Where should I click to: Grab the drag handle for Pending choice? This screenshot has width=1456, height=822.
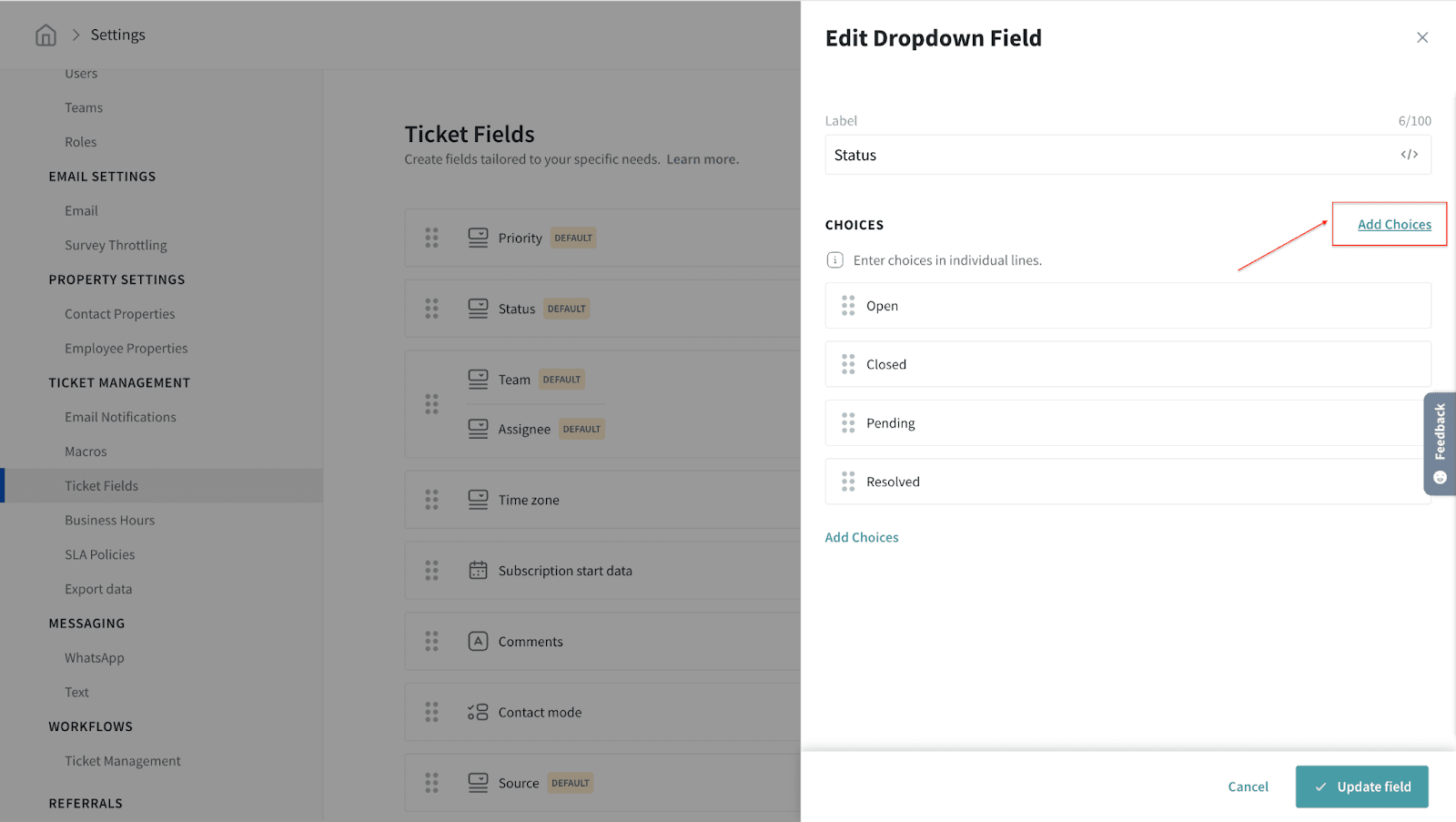pos(848,423)
